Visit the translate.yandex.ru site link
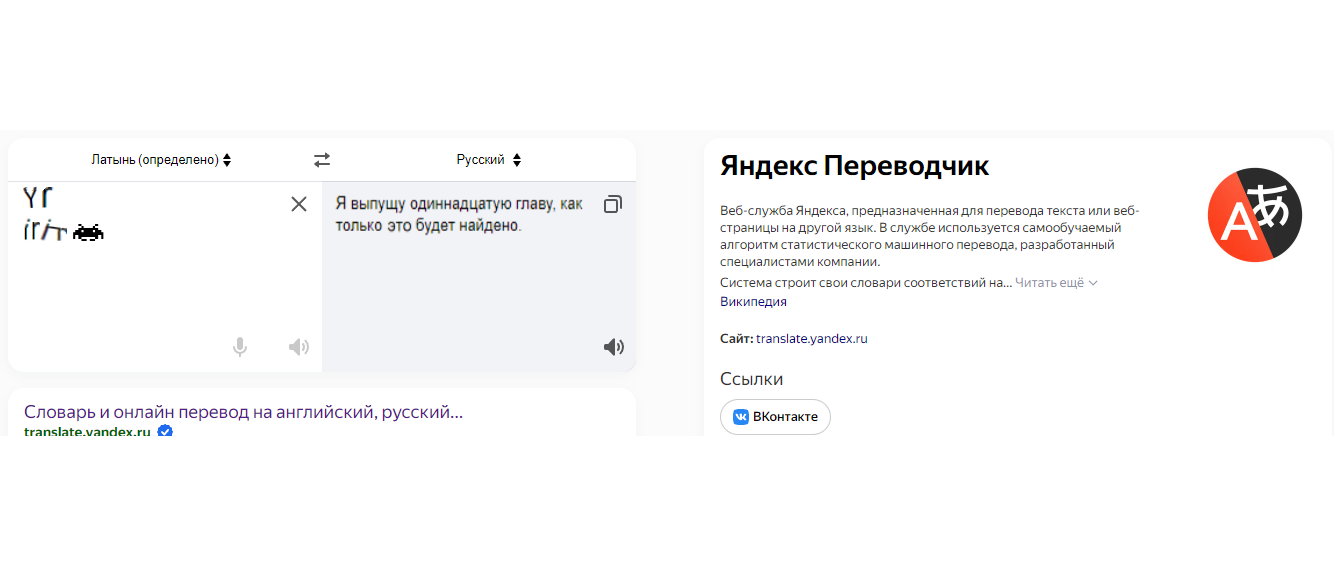The height and width of the screenshot is (566, 1334). pyautogui.click(x=812, y=339)
